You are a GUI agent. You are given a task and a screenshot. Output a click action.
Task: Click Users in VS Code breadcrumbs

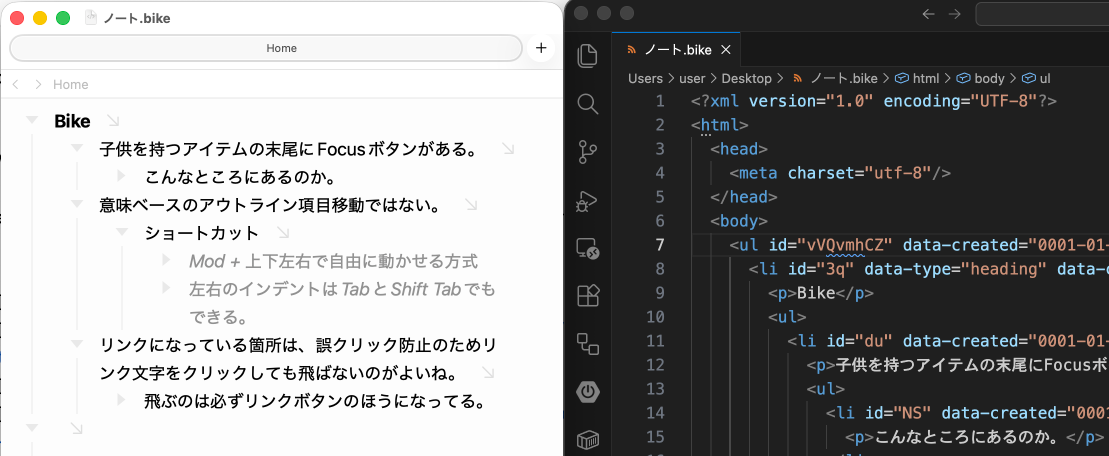pos(645,78)
